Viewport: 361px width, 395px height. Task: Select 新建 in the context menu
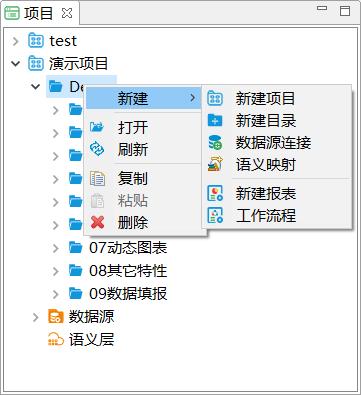coord(143,98)
